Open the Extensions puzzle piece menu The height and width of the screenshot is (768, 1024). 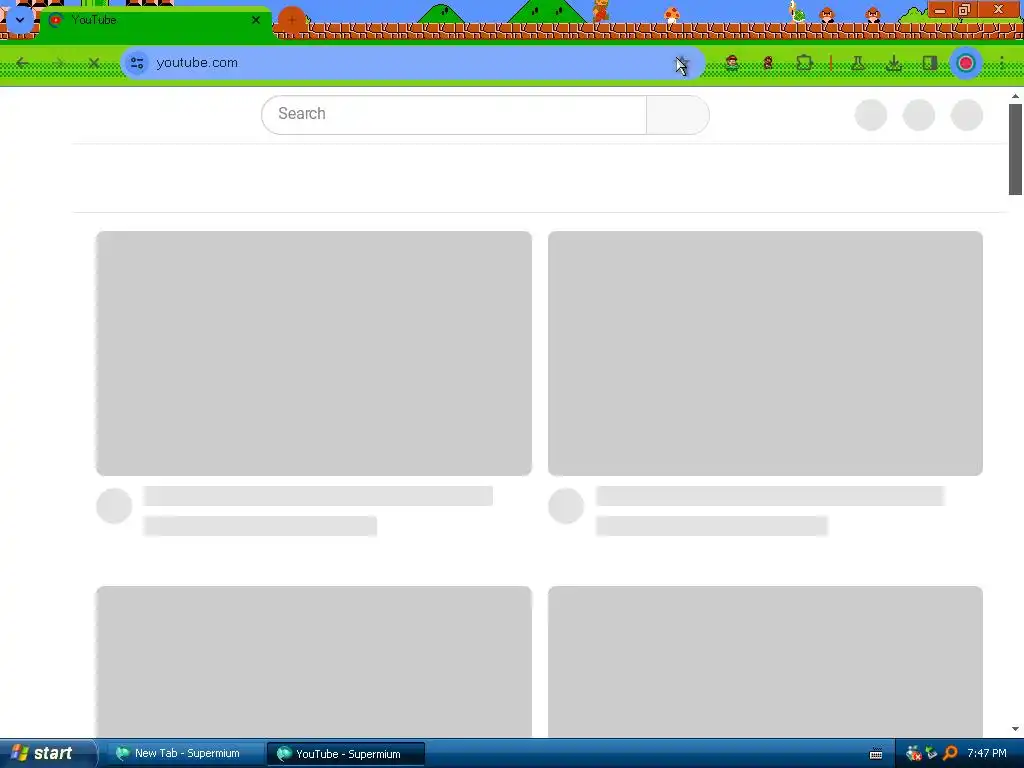pyautogui.click(x=805, y=63)
